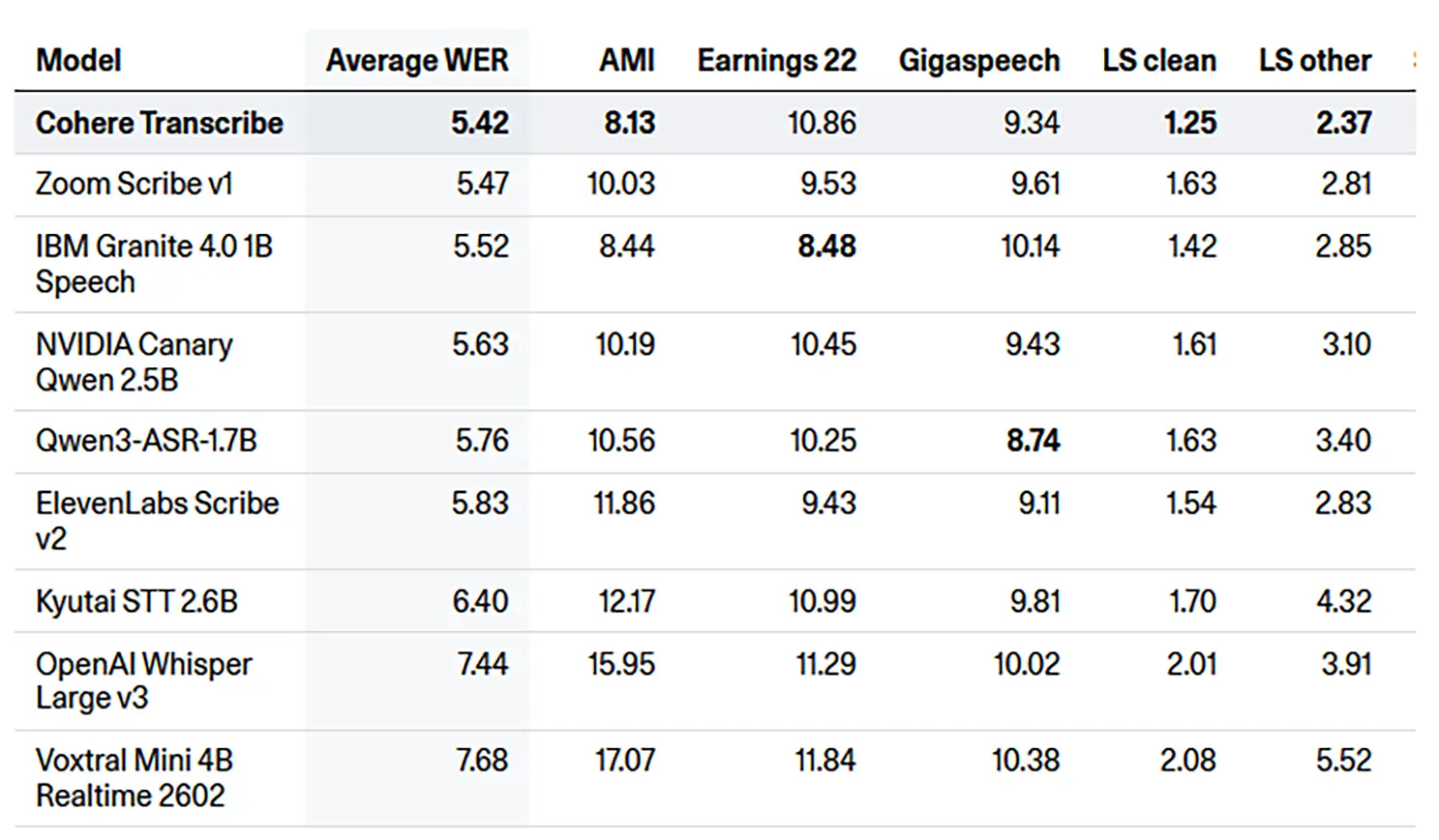Viewport: 1439px width, 840px height.
Task: Click the Average WER column header
Action: coord(416,60)
